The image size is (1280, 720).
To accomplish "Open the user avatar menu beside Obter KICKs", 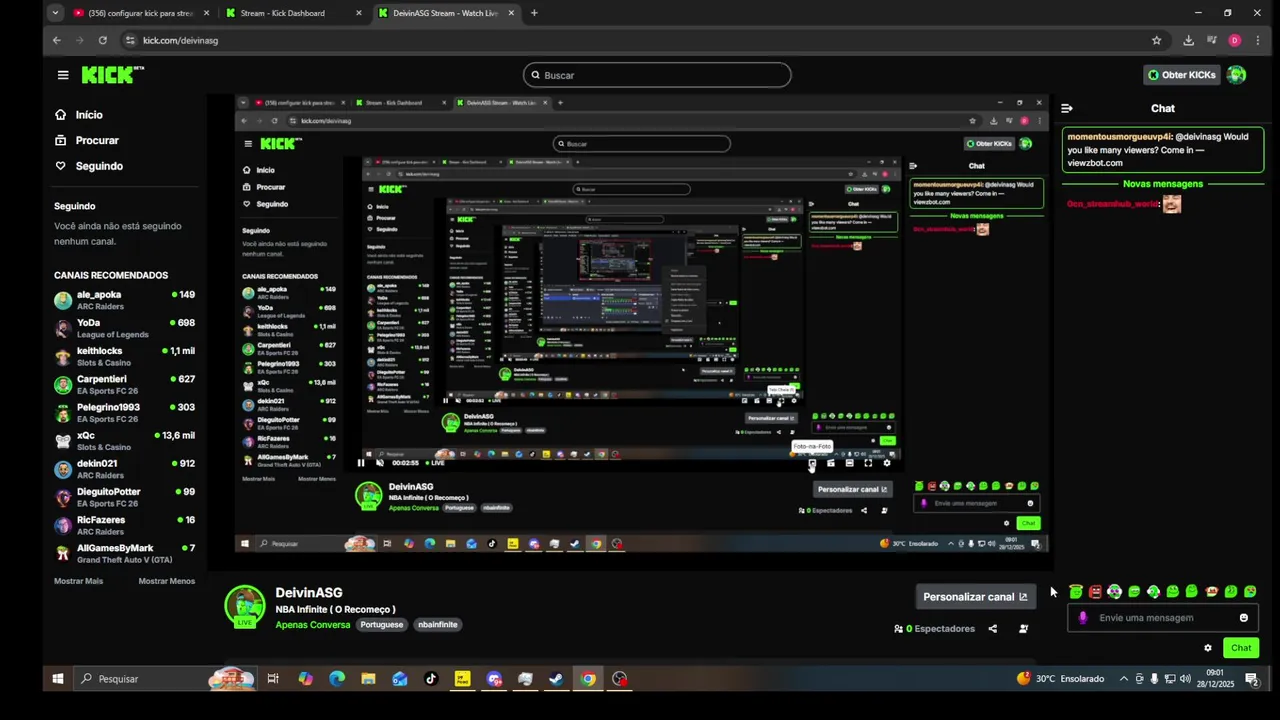I will pyautogui.click(x=1236, y=75).
